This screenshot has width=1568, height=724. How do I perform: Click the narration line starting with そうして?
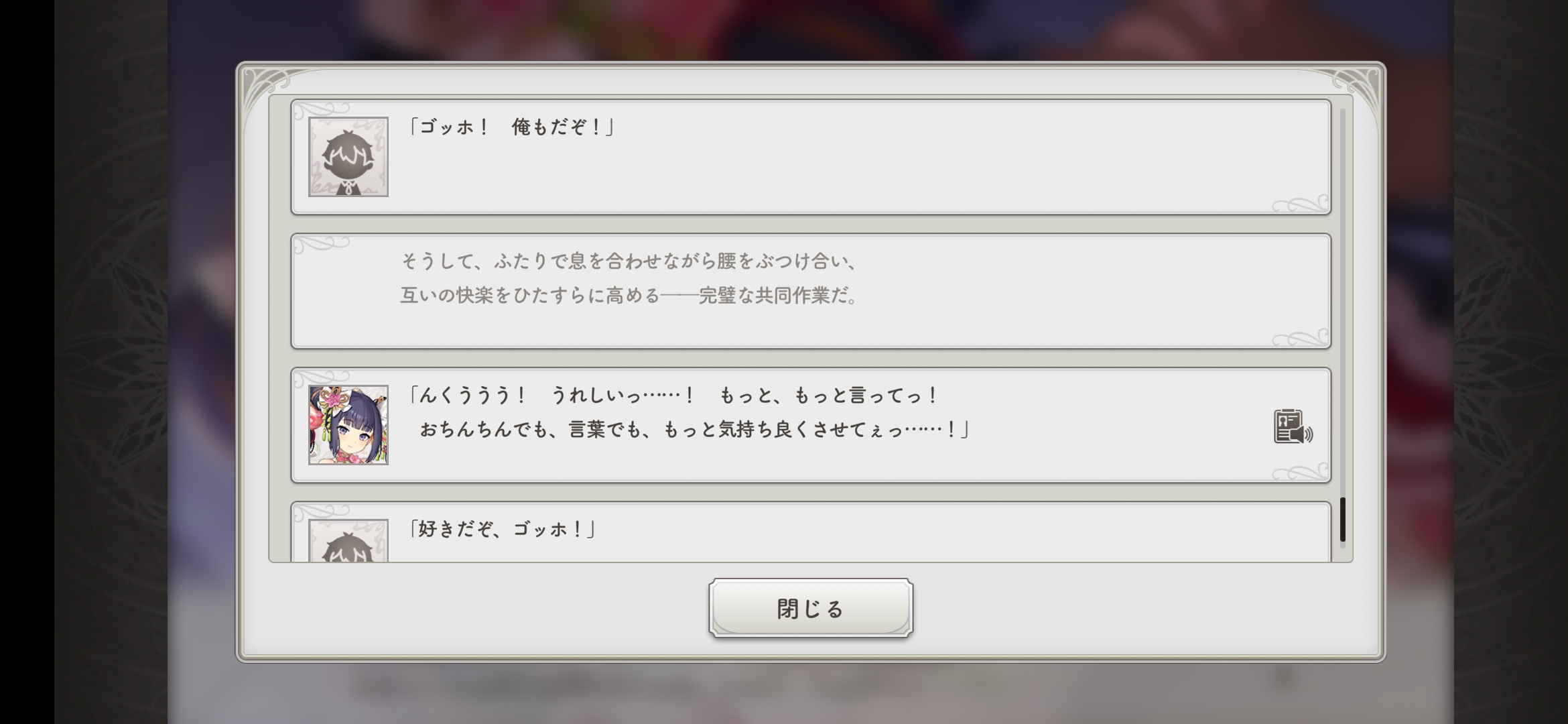coord(630,261)
